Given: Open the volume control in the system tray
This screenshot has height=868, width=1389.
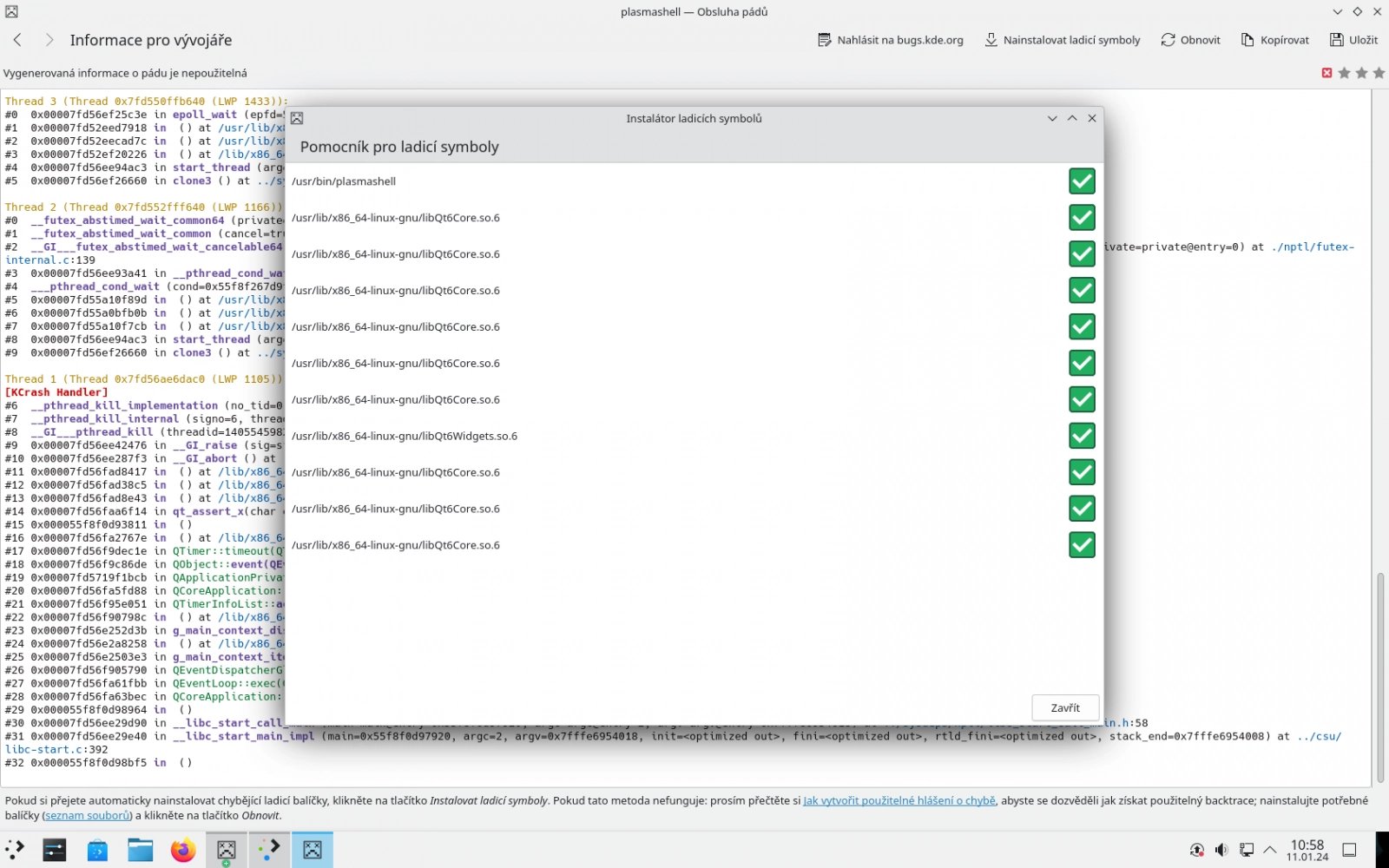Looking at the screenshot, I should [1221, 850].
